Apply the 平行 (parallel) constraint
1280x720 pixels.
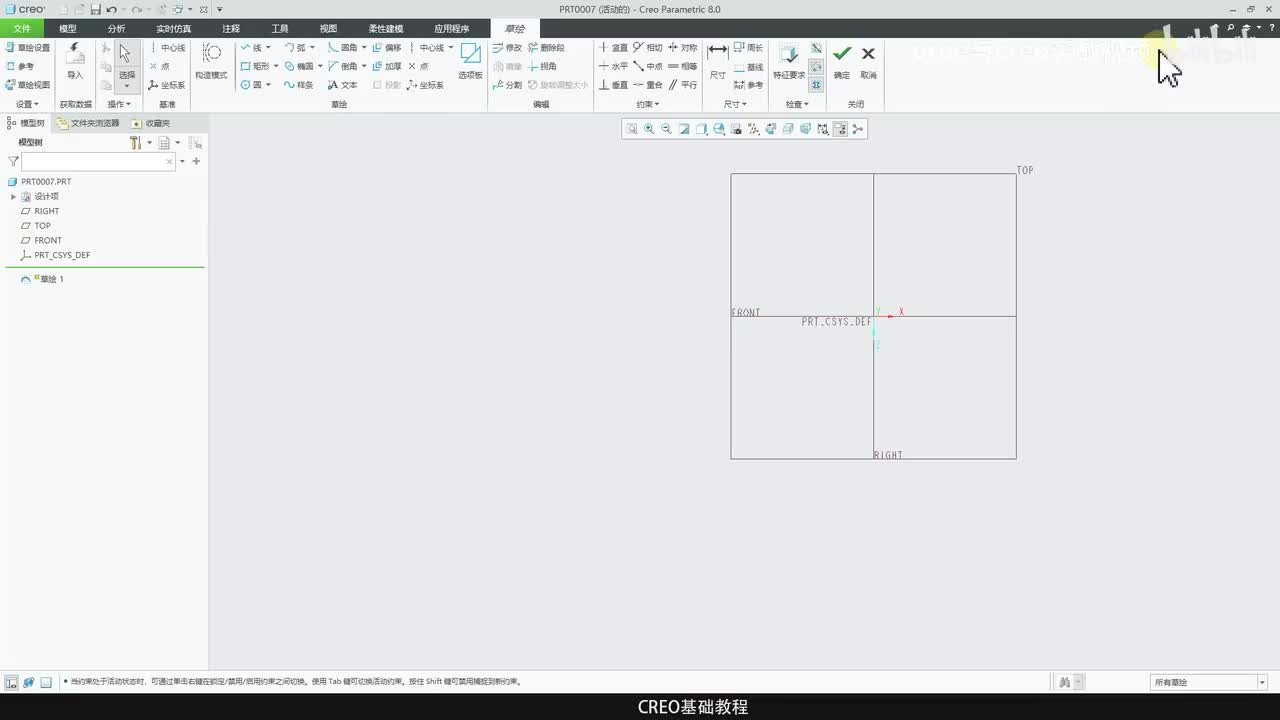point(683,85)
